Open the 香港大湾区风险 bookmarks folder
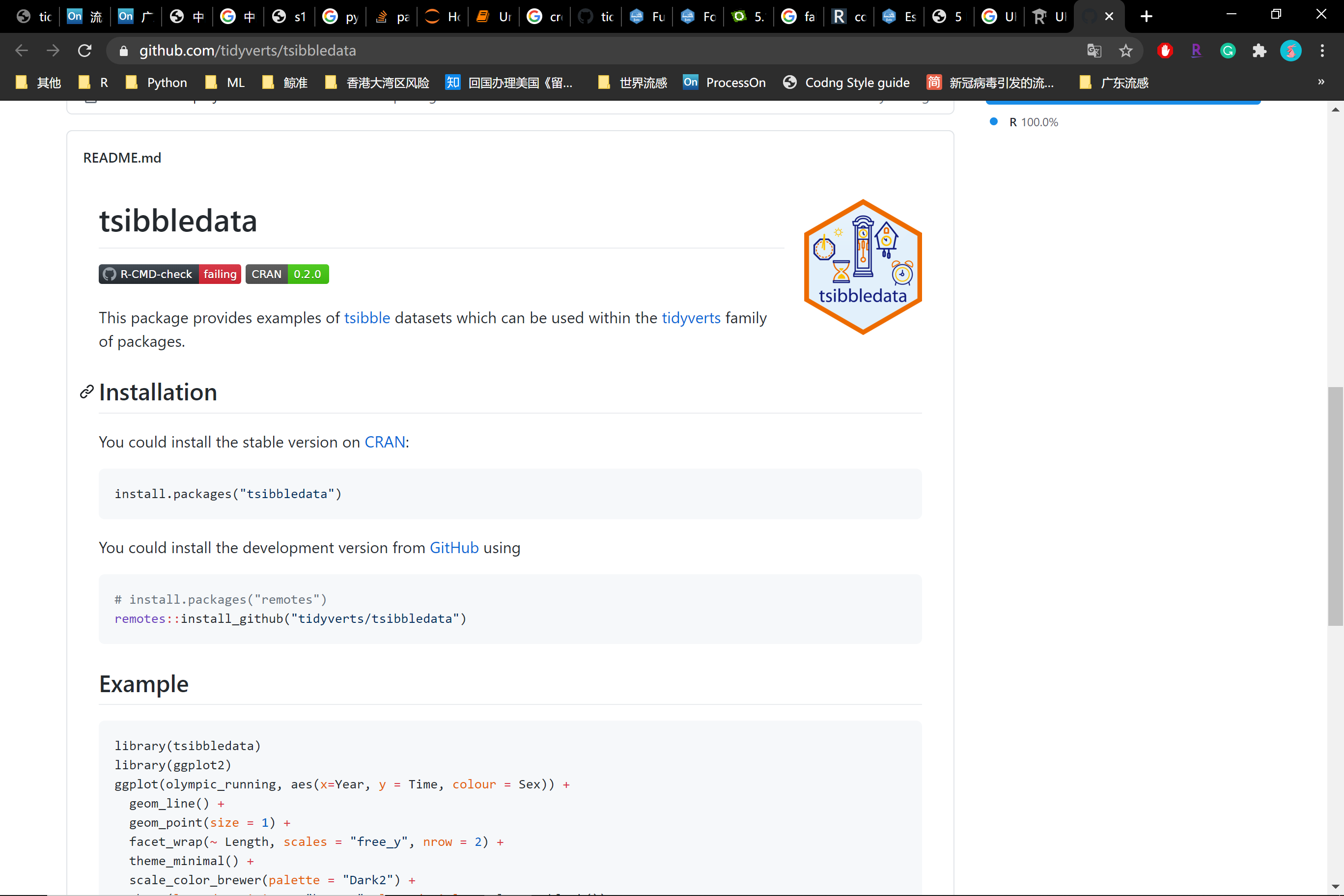Viewport: 1344px width, 896px height. point(377,83)
